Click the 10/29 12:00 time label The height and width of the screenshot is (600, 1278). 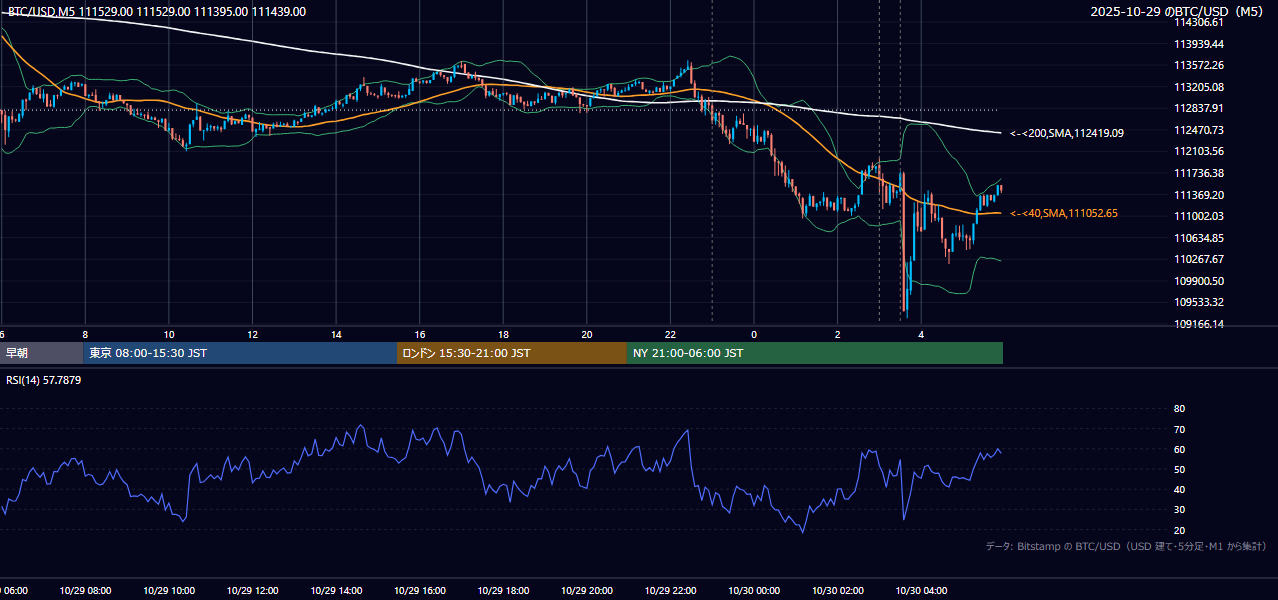pos(252,591)
